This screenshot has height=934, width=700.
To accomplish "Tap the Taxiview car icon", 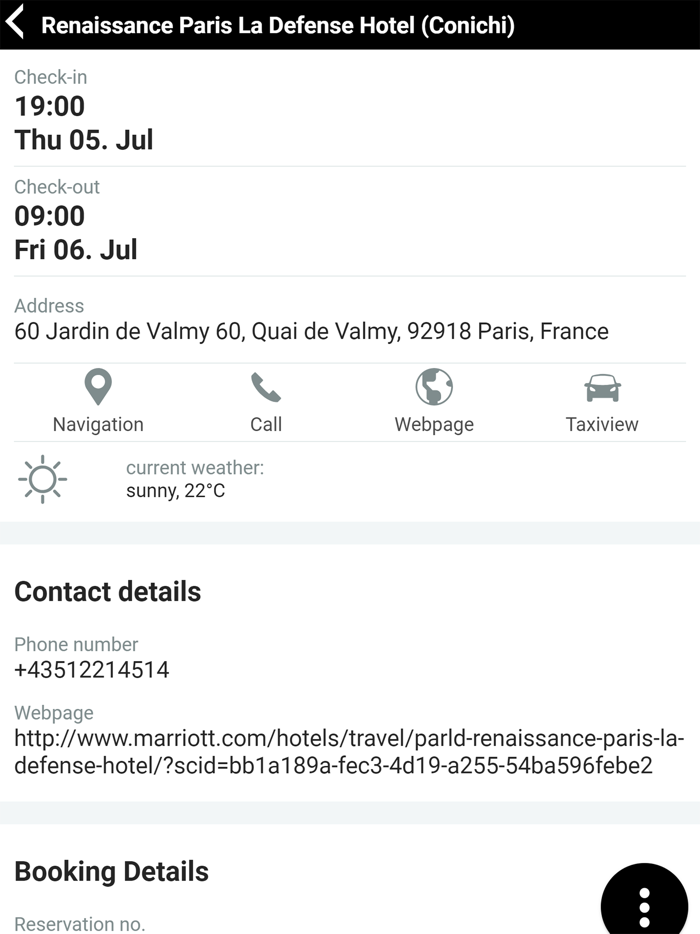I will click(602, 387).
